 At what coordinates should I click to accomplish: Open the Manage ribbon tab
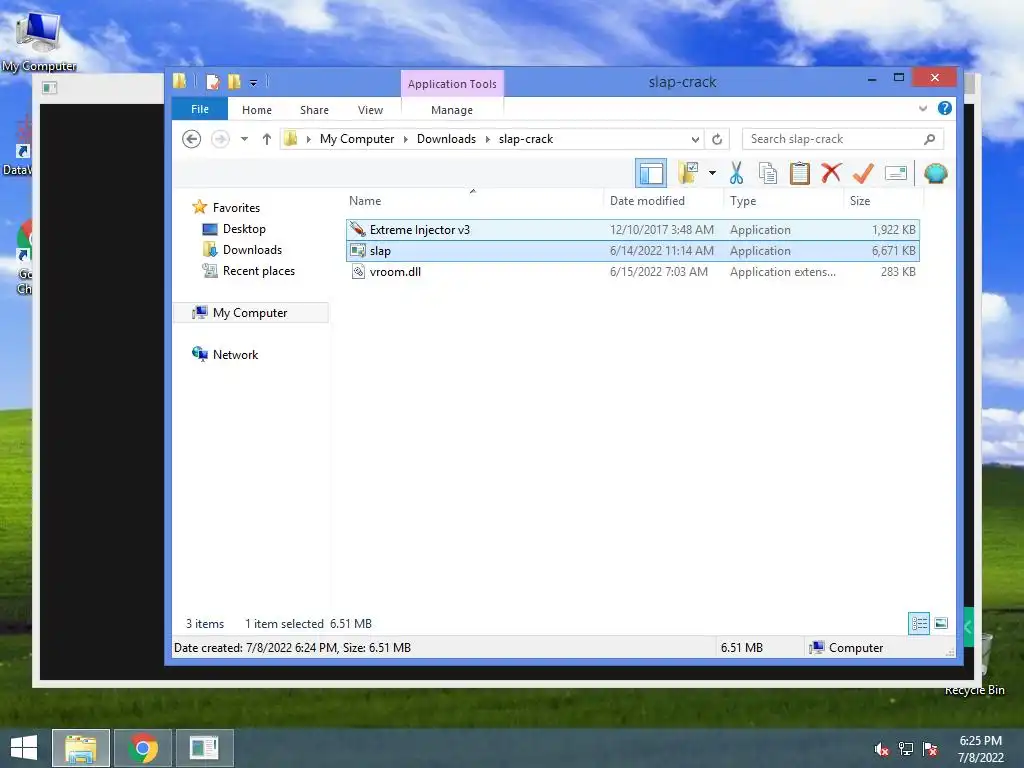(452, 110)
